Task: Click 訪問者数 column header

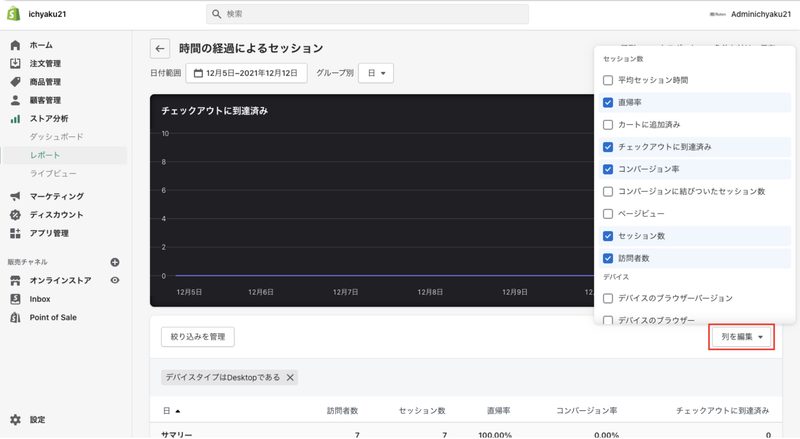Action: [342, 410]
